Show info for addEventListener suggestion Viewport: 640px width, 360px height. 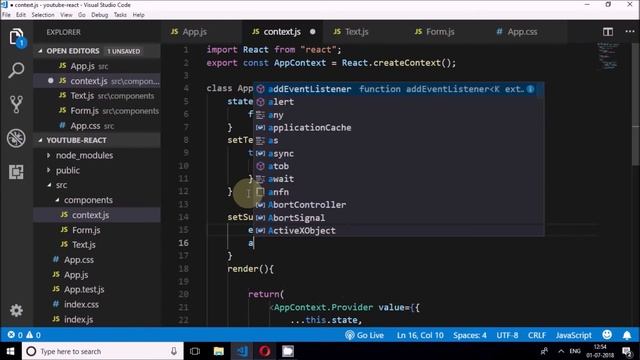(530, 89)
